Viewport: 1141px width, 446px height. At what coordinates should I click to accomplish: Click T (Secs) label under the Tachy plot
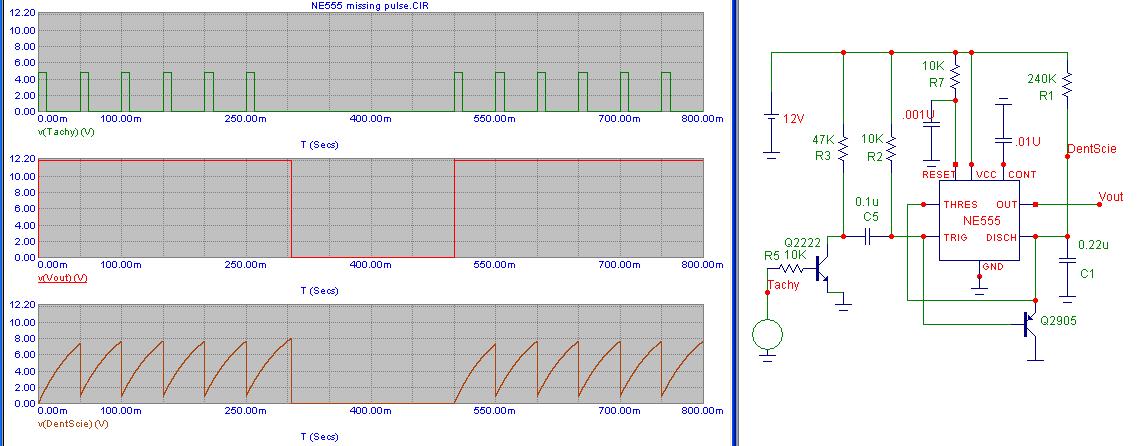(319, 145)
